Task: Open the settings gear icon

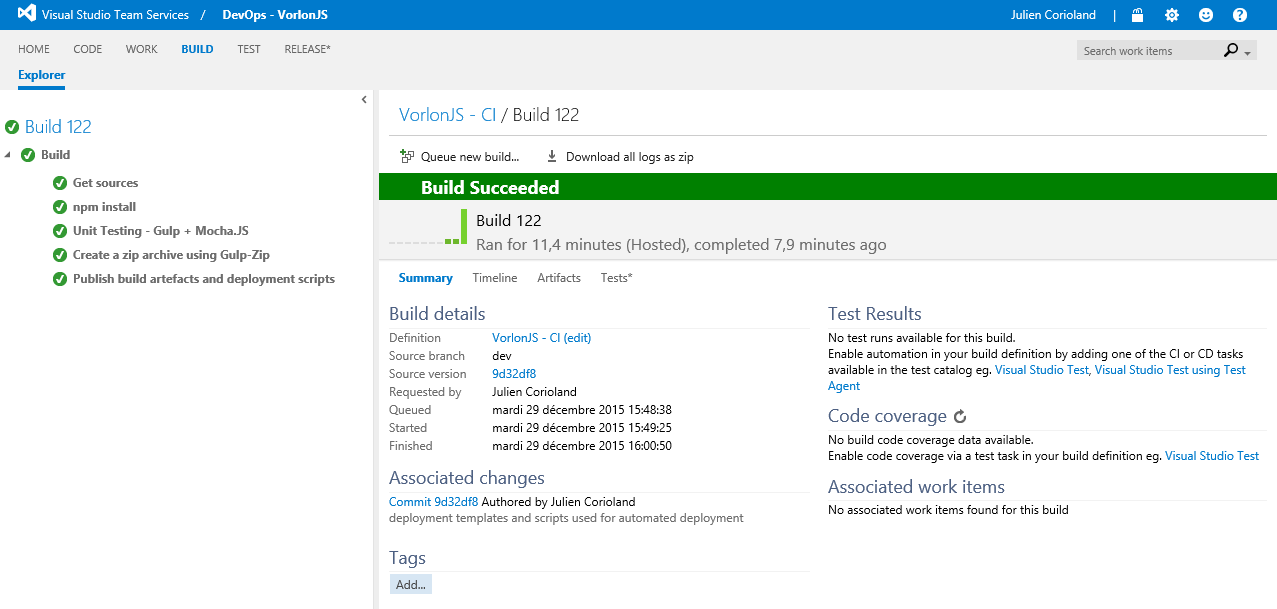Action: 1170,15
